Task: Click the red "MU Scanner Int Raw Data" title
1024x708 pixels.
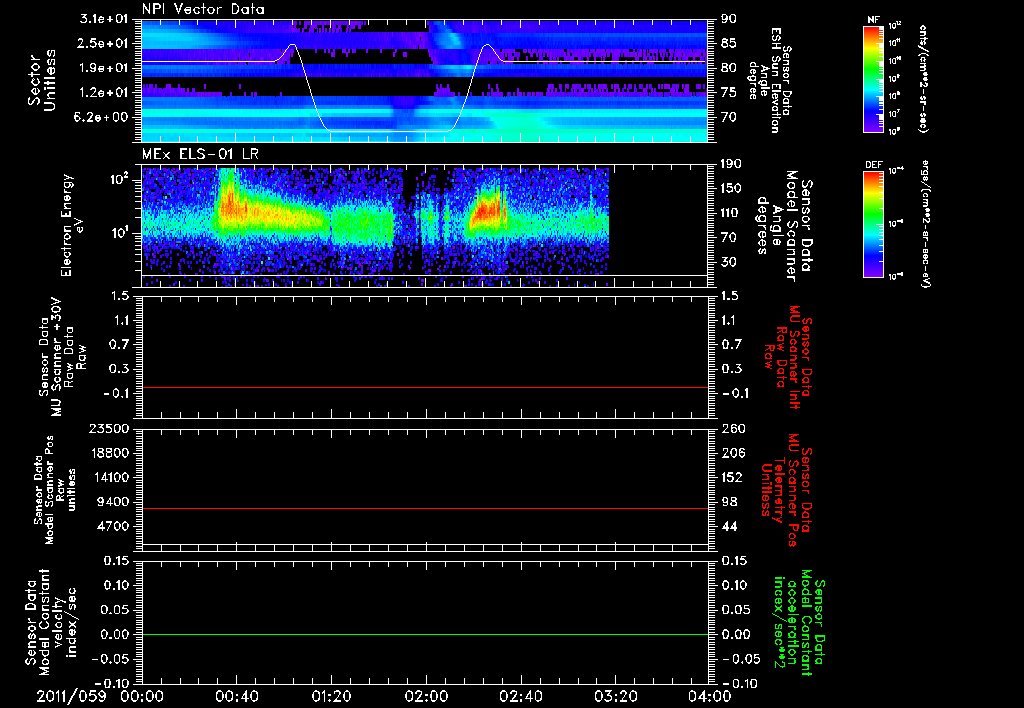Action: point(787,357)
